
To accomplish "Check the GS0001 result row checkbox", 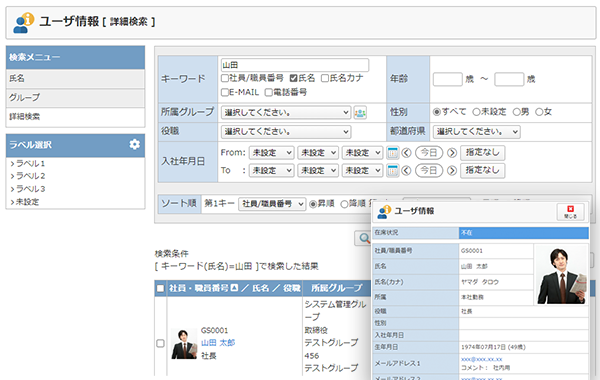I will pyautogui.click(x=160, y=343).
